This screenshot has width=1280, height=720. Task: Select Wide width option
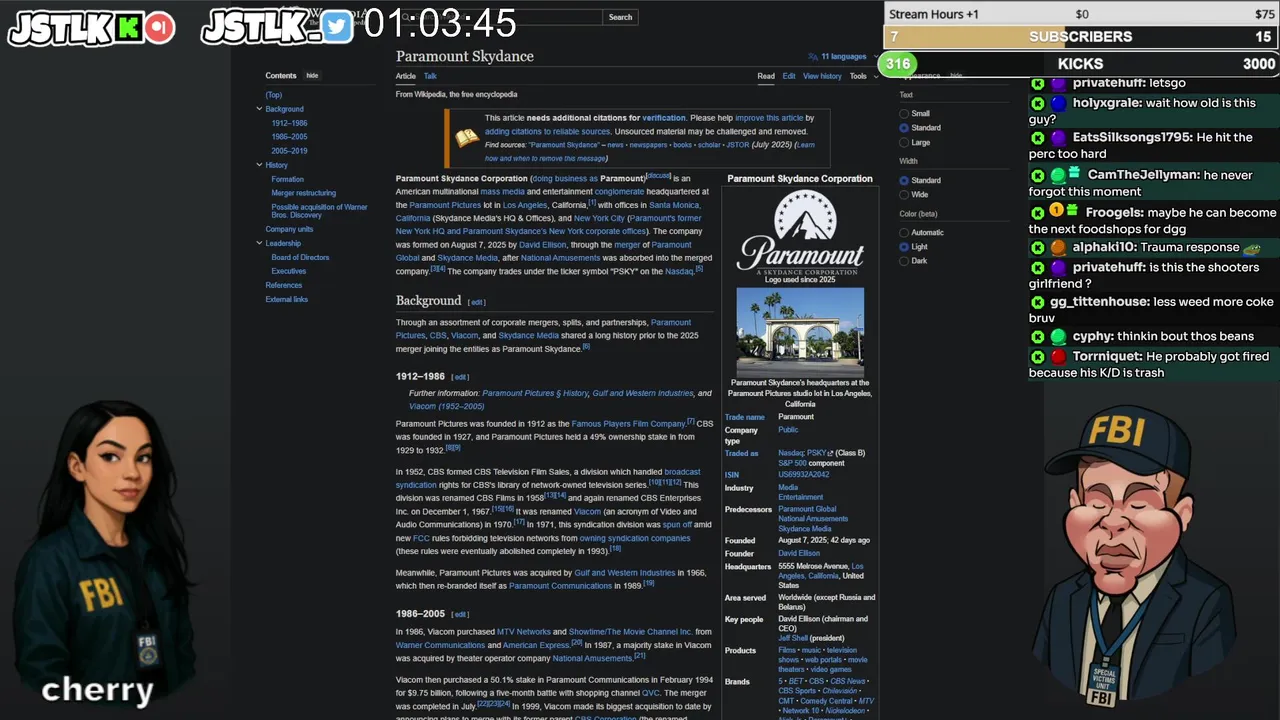pos(904,195)
